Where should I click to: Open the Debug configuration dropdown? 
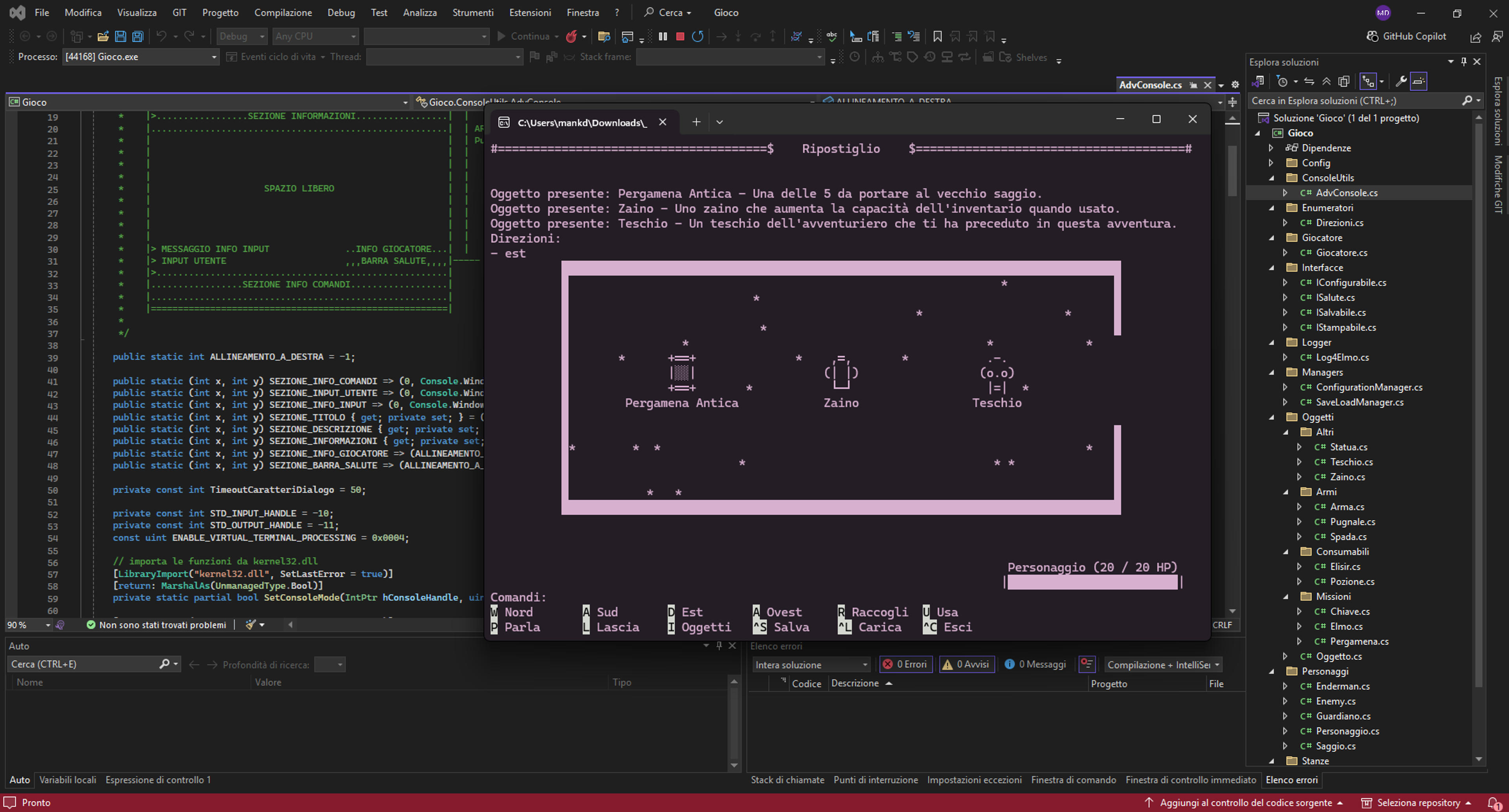click(x=242, y=36)
